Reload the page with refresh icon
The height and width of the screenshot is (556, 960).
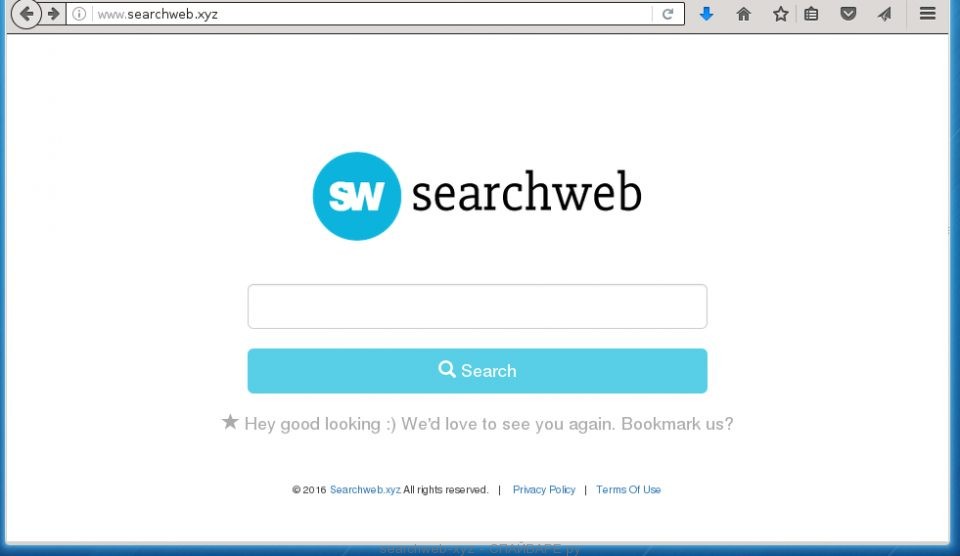coord(668,13)
